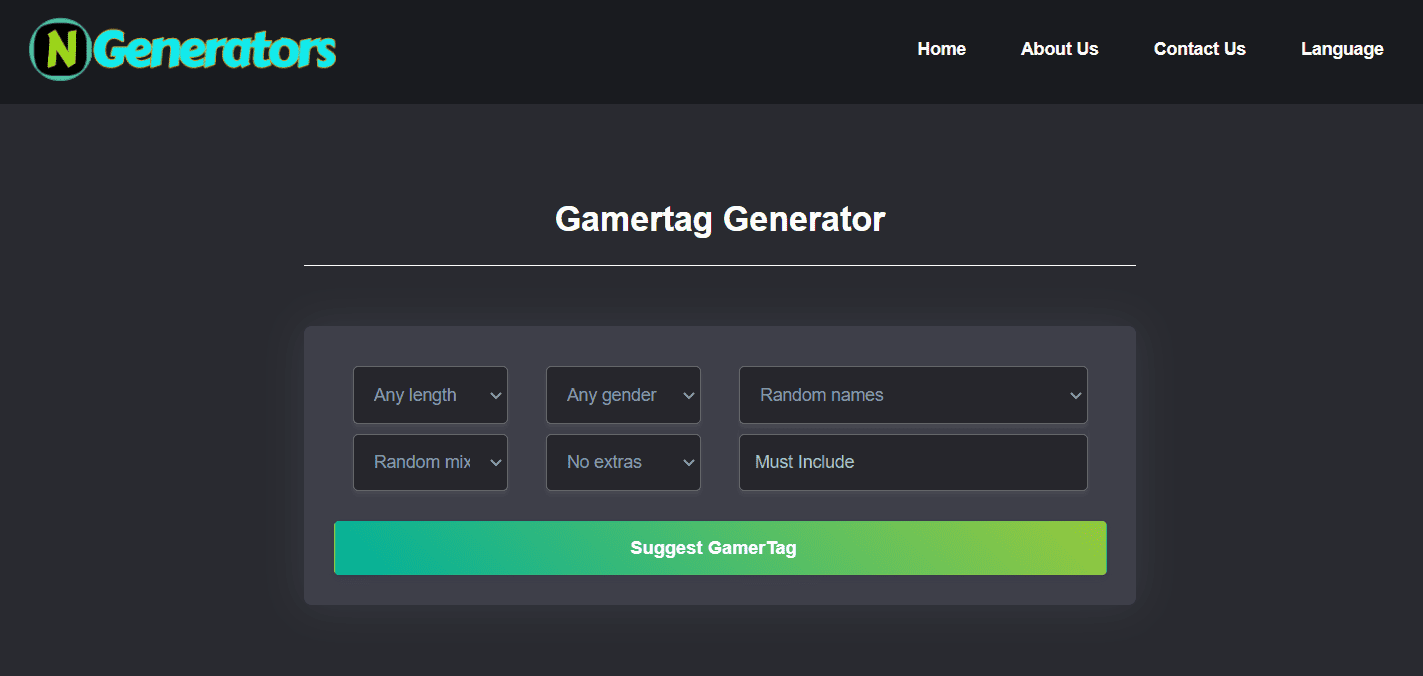The image size is (1423, 676).
Task: Expand the Any length dropdown
Action: tap(430, 395)
